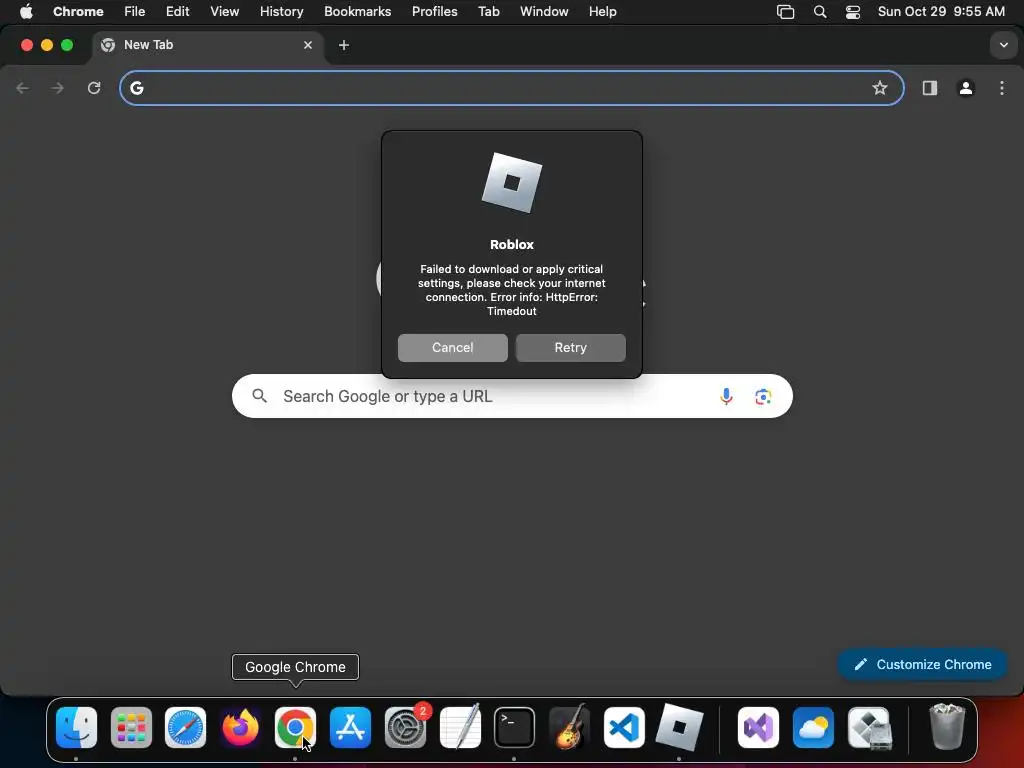Close the New Tab tab
Screen dimensions: 1024x768
point(308,45)
